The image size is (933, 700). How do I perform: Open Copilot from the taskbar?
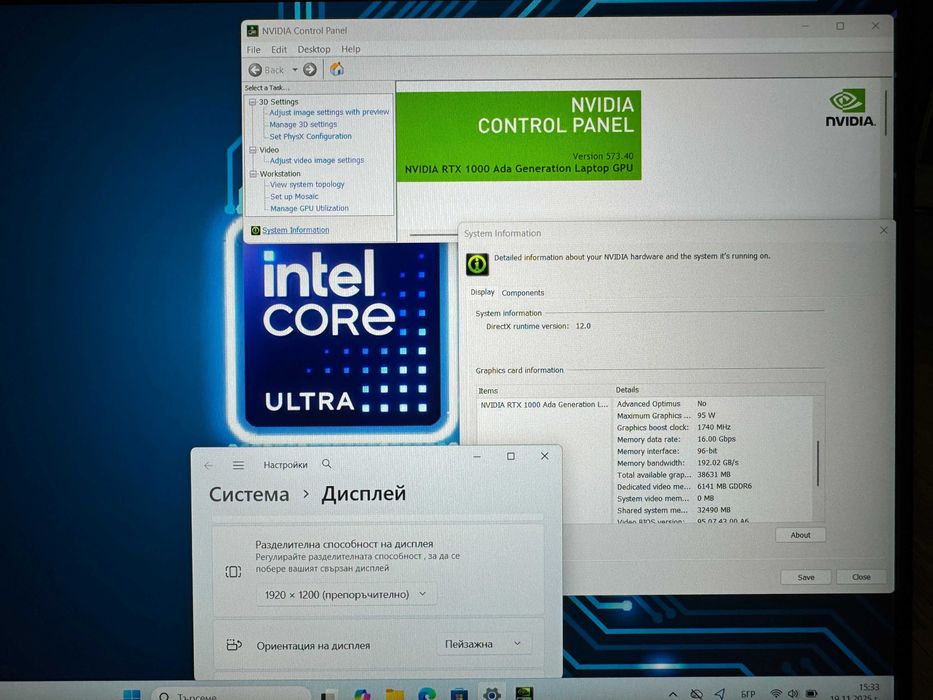click(362, 695)
